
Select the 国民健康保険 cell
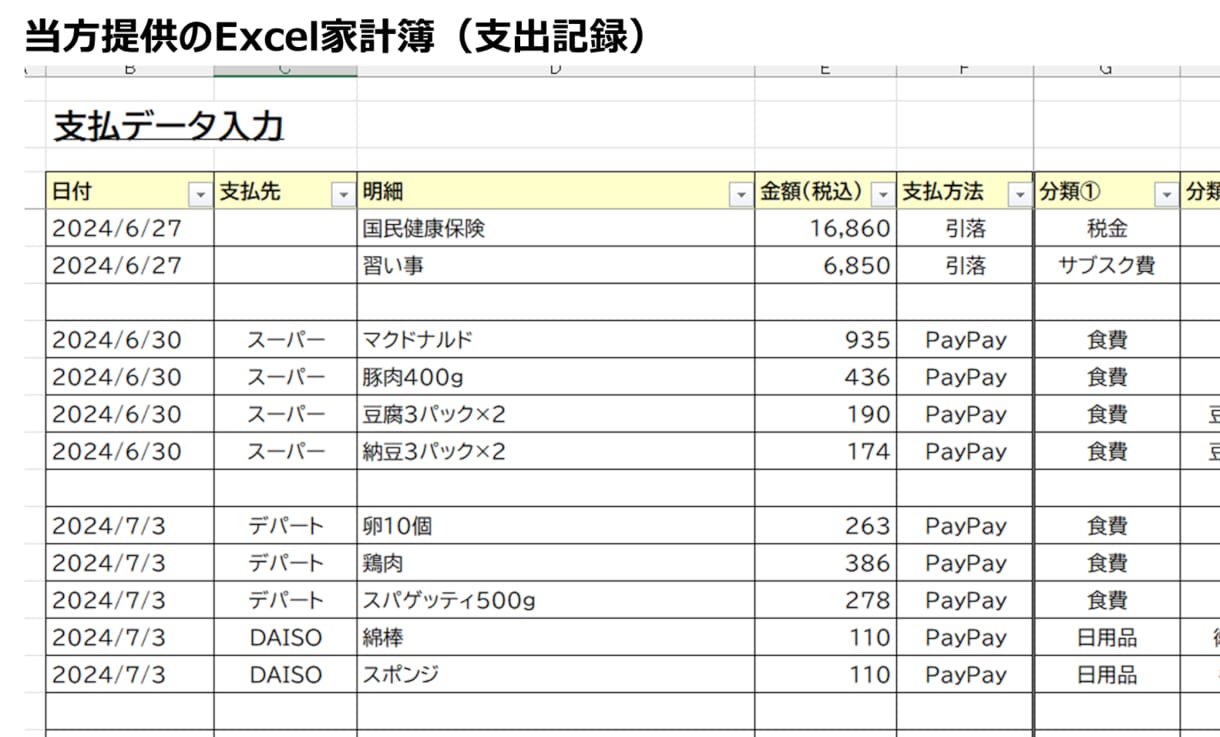pos(556,229)
